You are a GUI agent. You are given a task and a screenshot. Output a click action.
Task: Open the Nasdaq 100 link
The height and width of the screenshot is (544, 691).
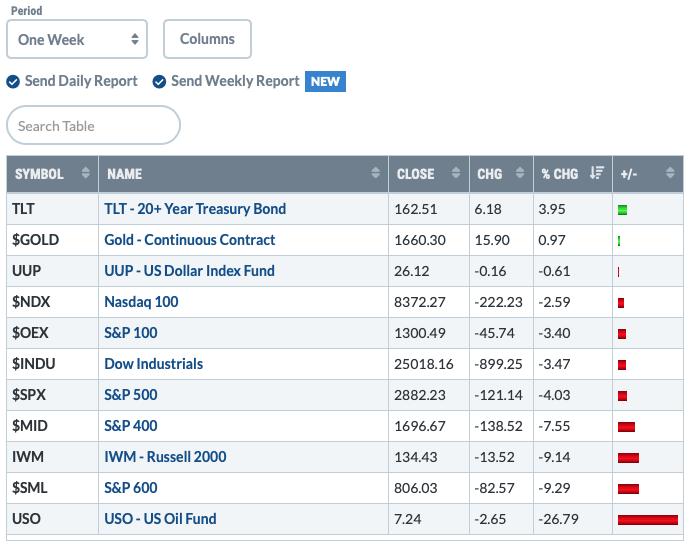pyautogui.click(x=141, y=302)
